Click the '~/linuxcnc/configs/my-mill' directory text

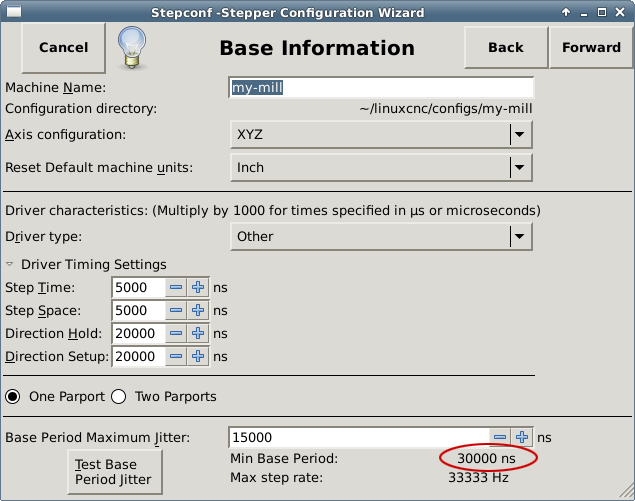coord(446,109)
